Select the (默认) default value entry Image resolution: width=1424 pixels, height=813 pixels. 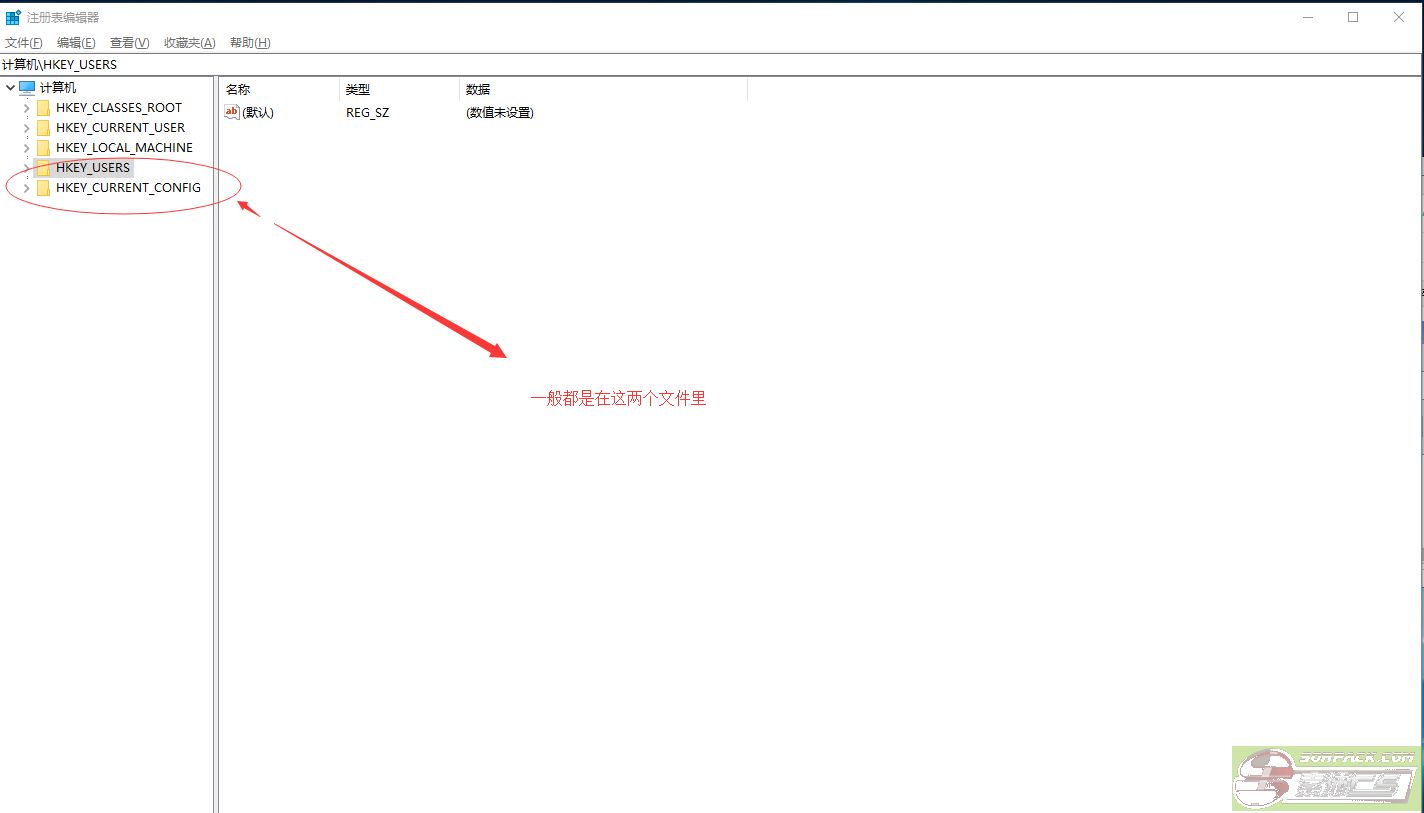click(258, 113)
